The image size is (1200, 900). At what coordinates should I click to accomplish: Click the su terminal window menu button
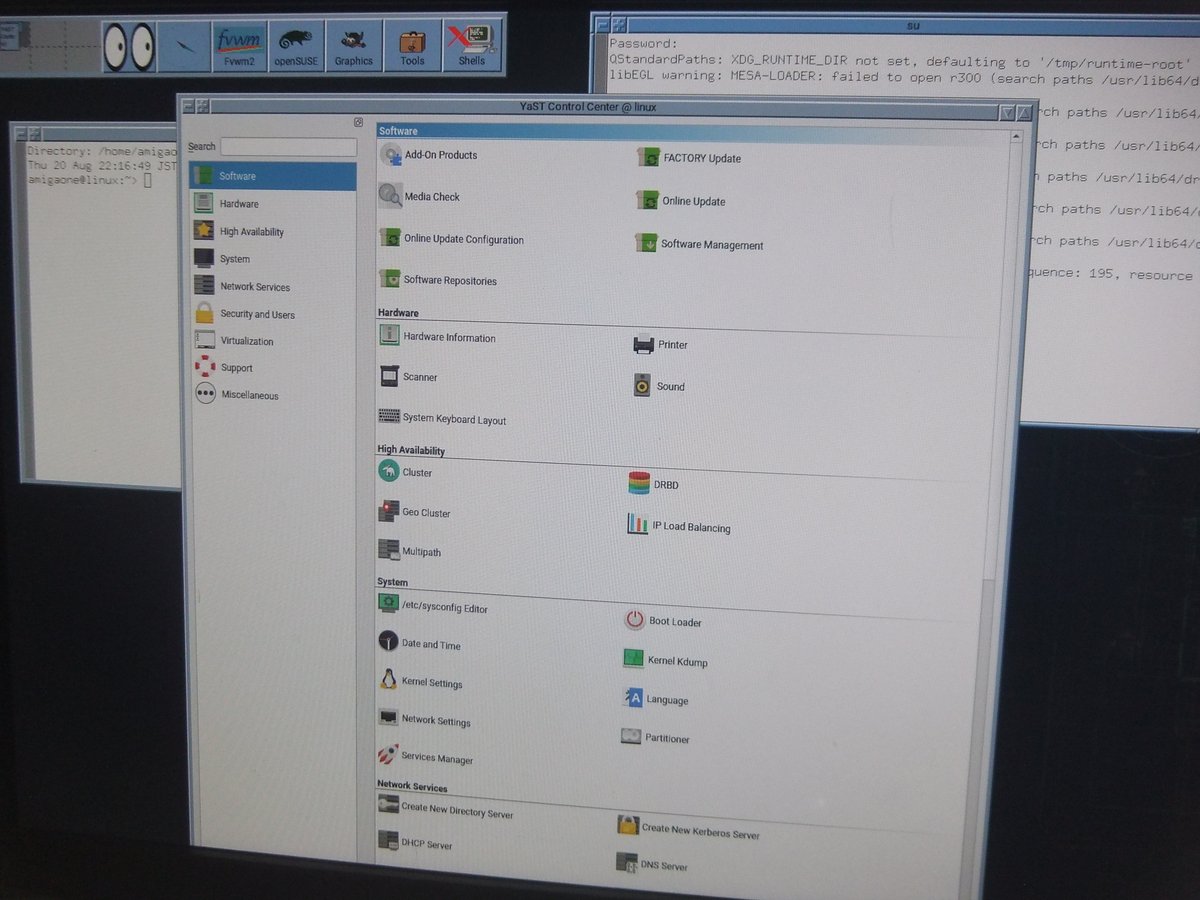602,23
